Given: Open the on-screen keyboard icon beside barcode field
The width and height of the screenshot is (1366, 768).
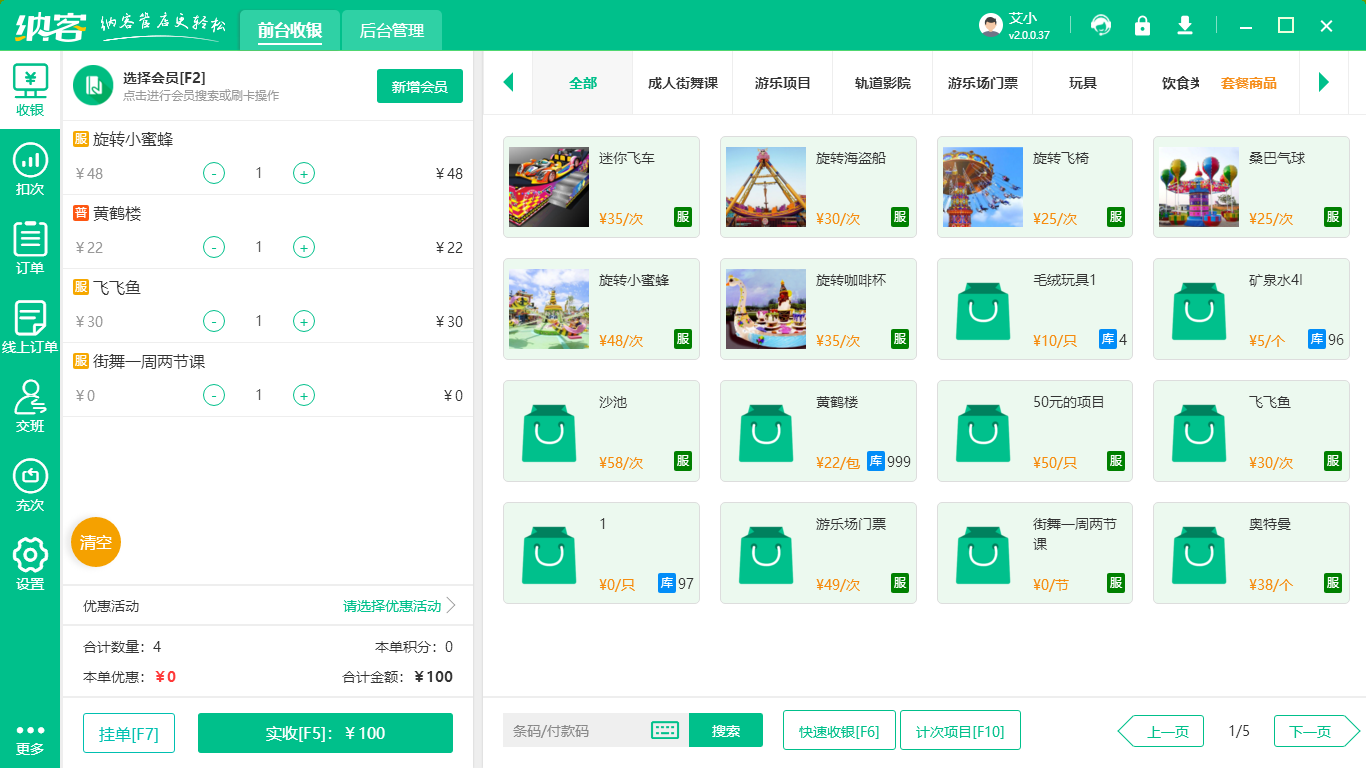Looking at the screenshot, I should [x=662, y=730].
